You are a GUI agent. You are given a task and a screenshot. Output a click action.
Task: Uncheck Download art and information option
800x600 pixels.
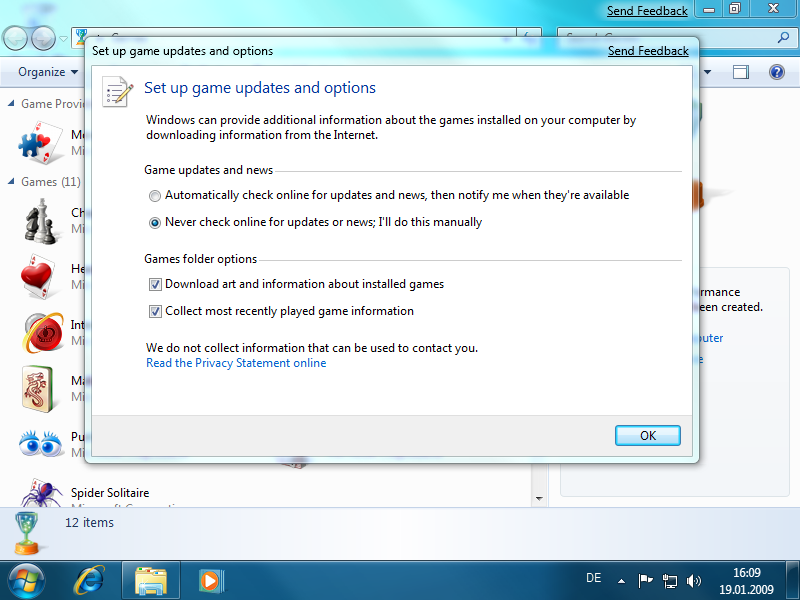[x=155, y=285]
